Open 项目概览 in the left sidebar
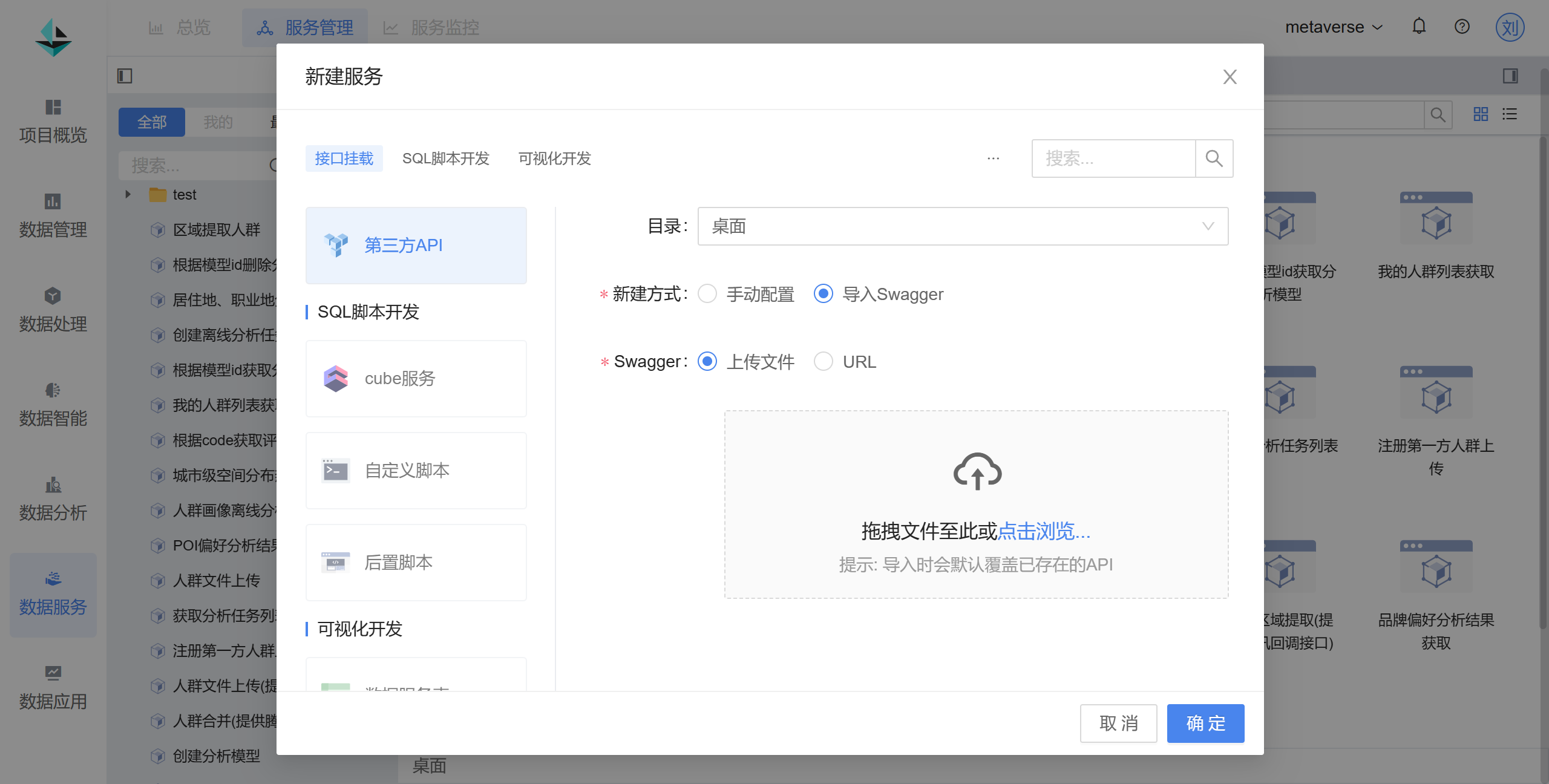Screen dimensions: 1549x784 coord(53,122)
